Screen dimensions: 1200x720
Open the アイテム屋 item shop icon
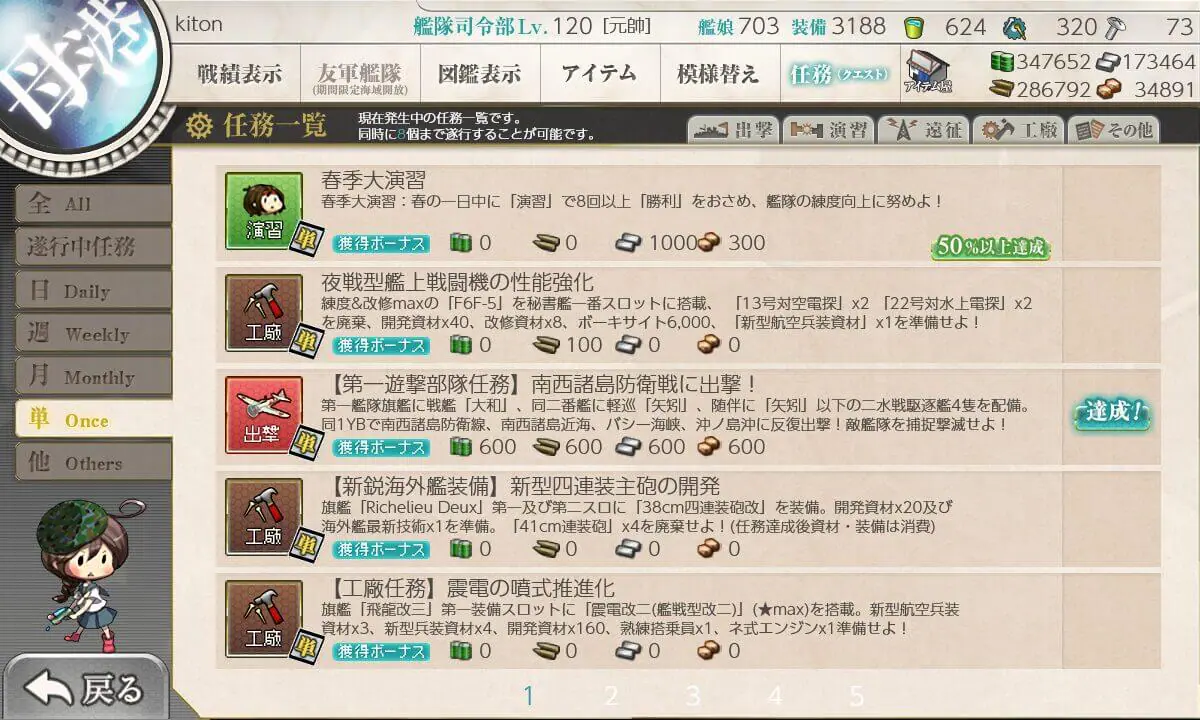pyautogui.click(x=928, y=73)
